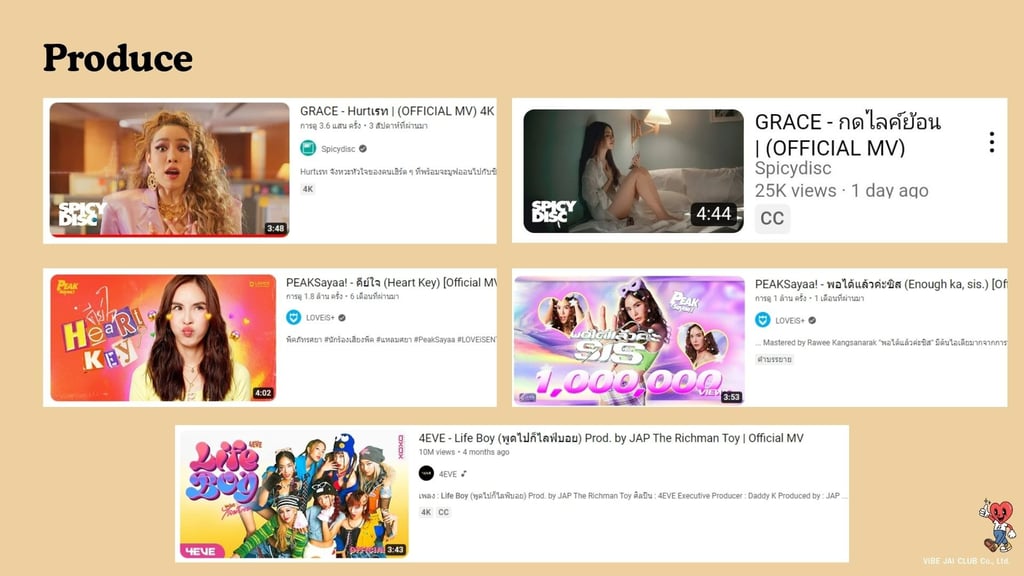
Task: Click the 4EVE logo on Life Boy thumbnail
Action: (x=200, y=551)
